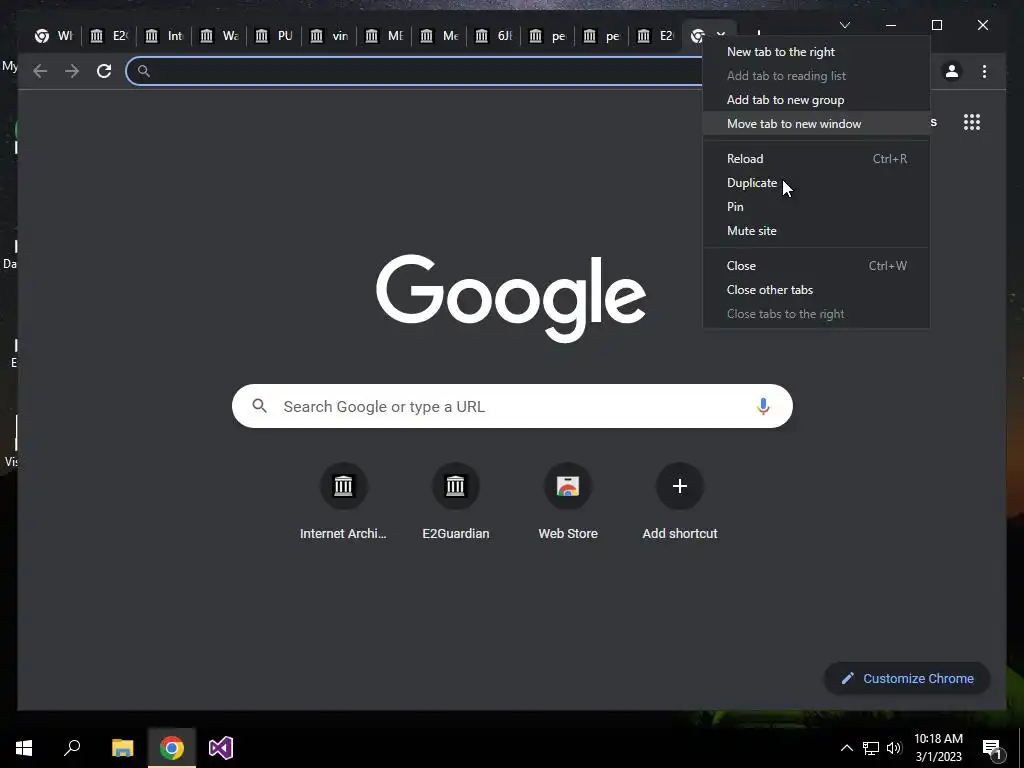Select Reload in the context menu
Screen dimensions: 1024x768
pos(816,159)
